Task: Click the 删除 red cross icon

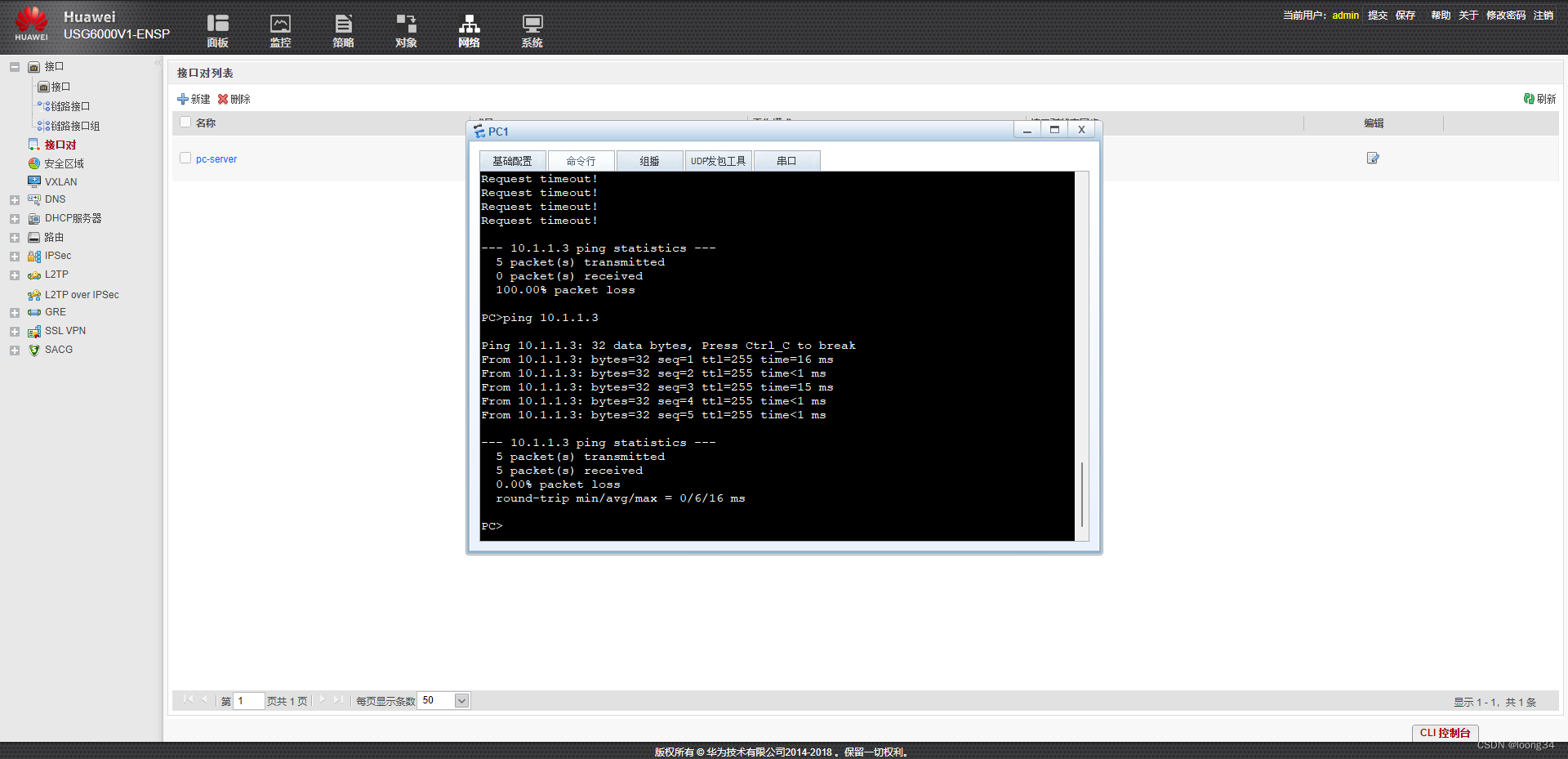Action: tap(222, 99)
